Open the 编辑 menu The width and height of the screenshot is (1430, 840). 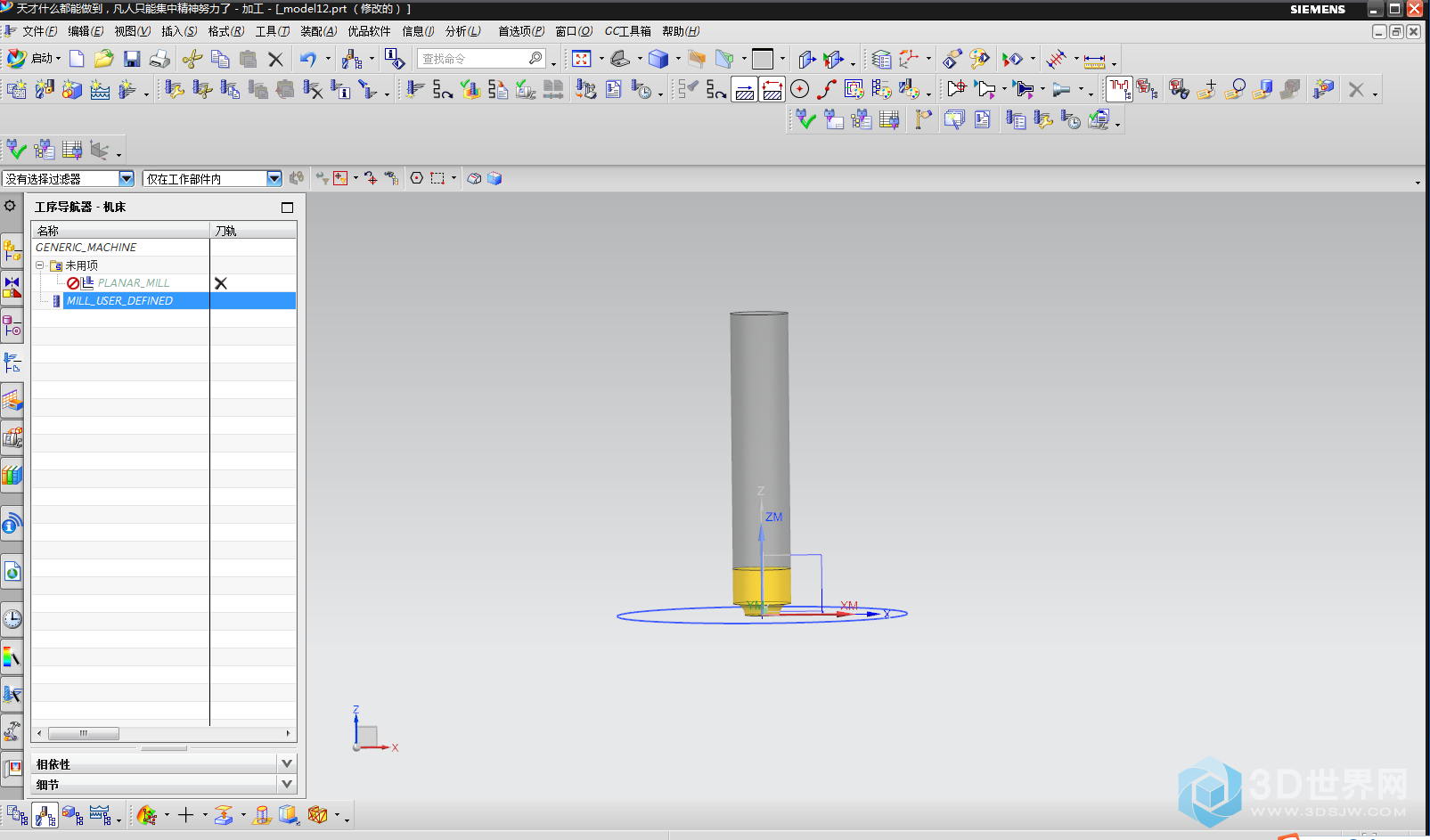click(x=86, y=31)
